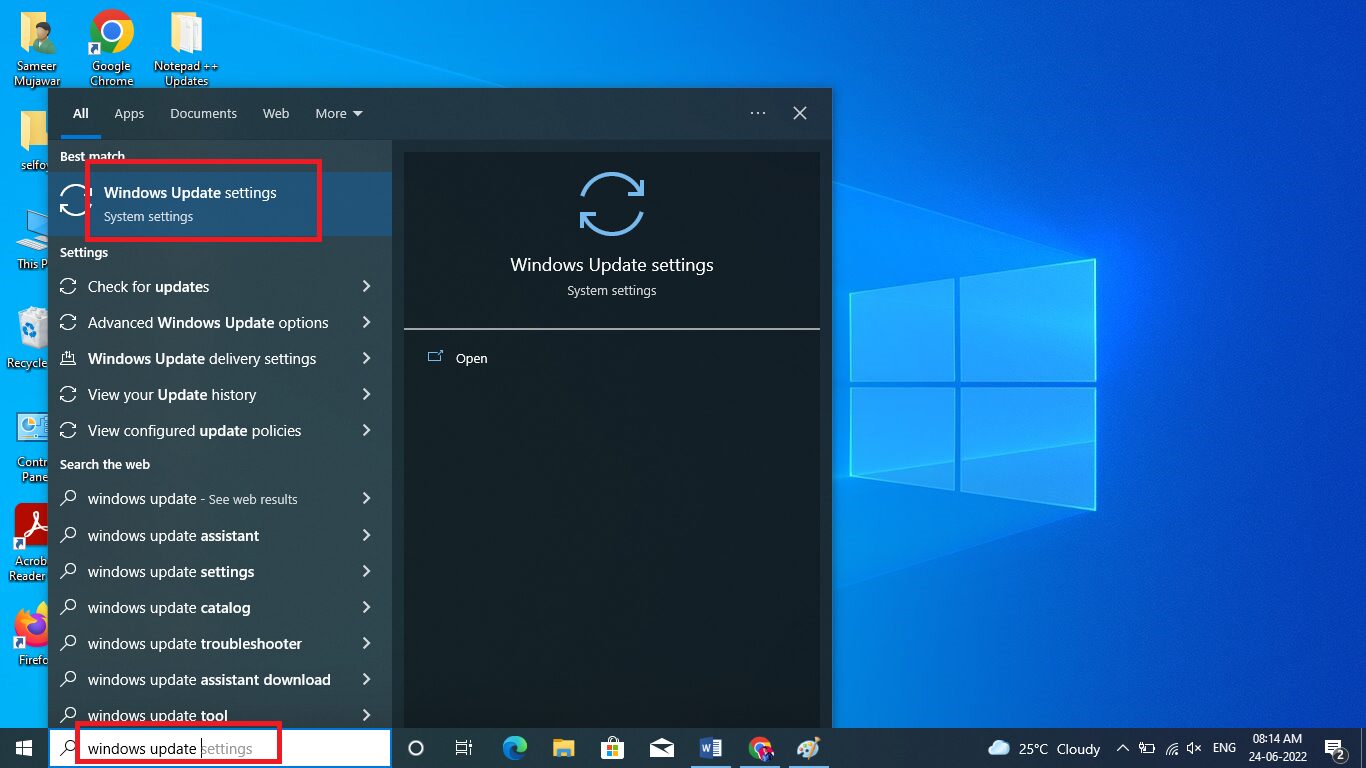
Task: Click ENG language indicator
Action: click(1224, 748)
